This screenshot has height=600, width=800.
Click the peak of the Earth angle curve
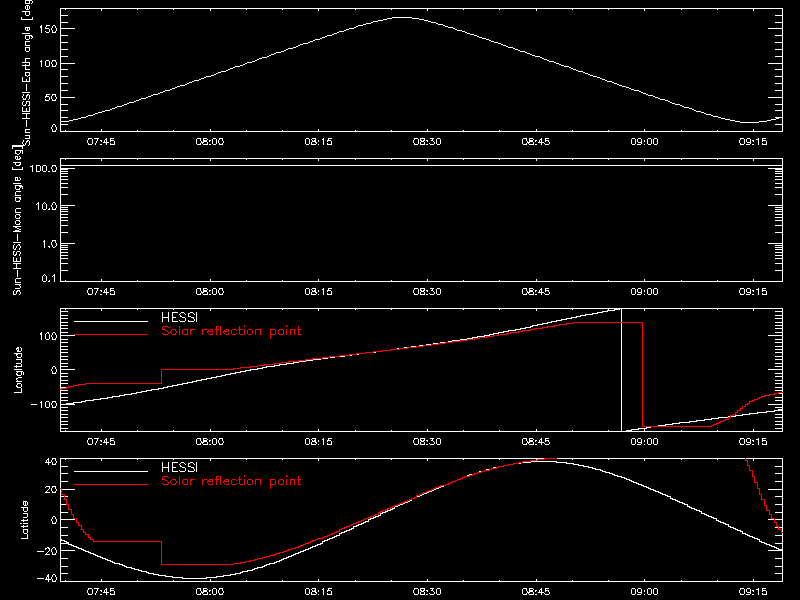(x=403, y=17)
